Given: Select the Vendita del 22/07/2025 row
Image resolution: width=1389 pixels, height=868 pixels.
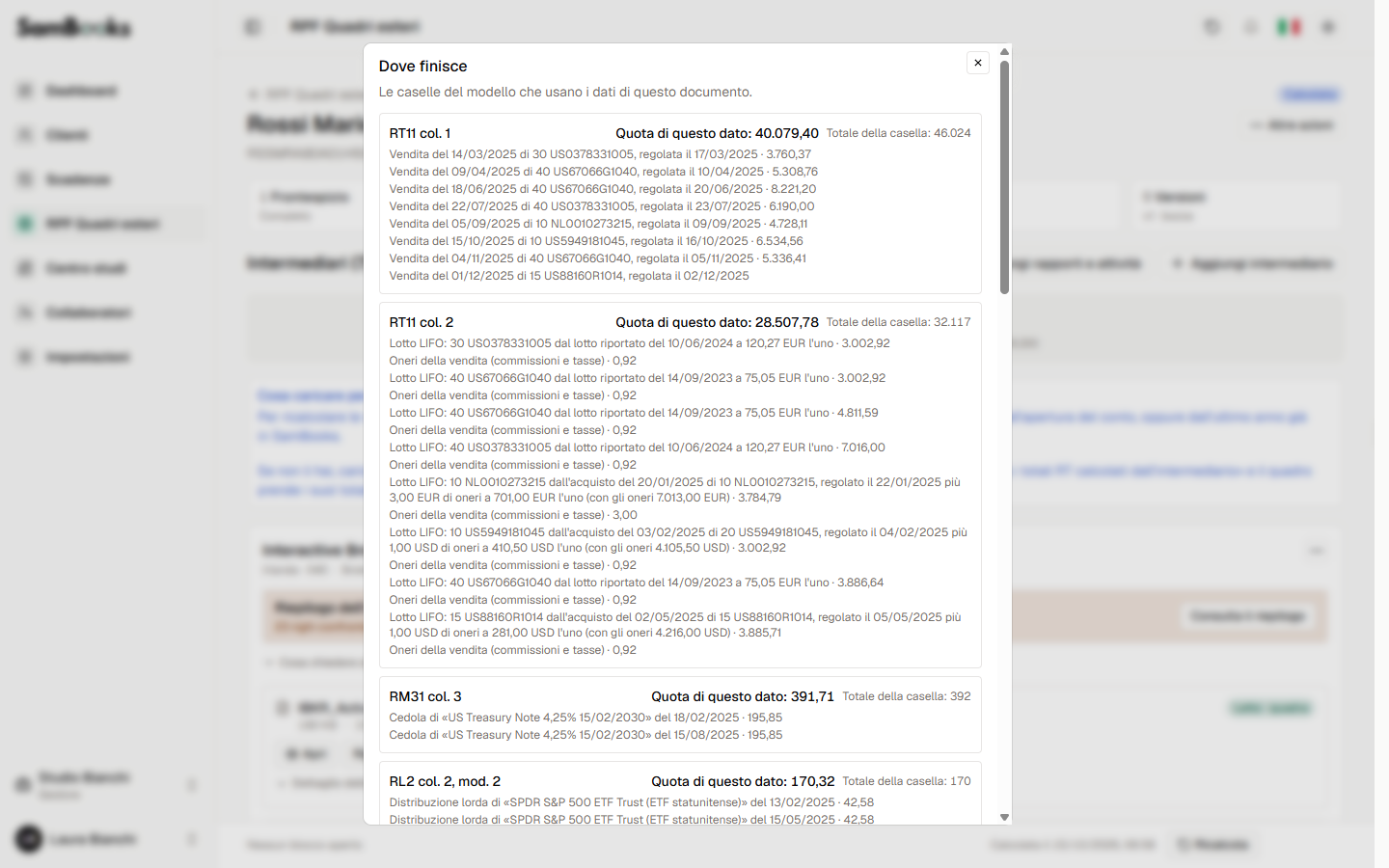Looking at the screenshot, I should [602, 206].
